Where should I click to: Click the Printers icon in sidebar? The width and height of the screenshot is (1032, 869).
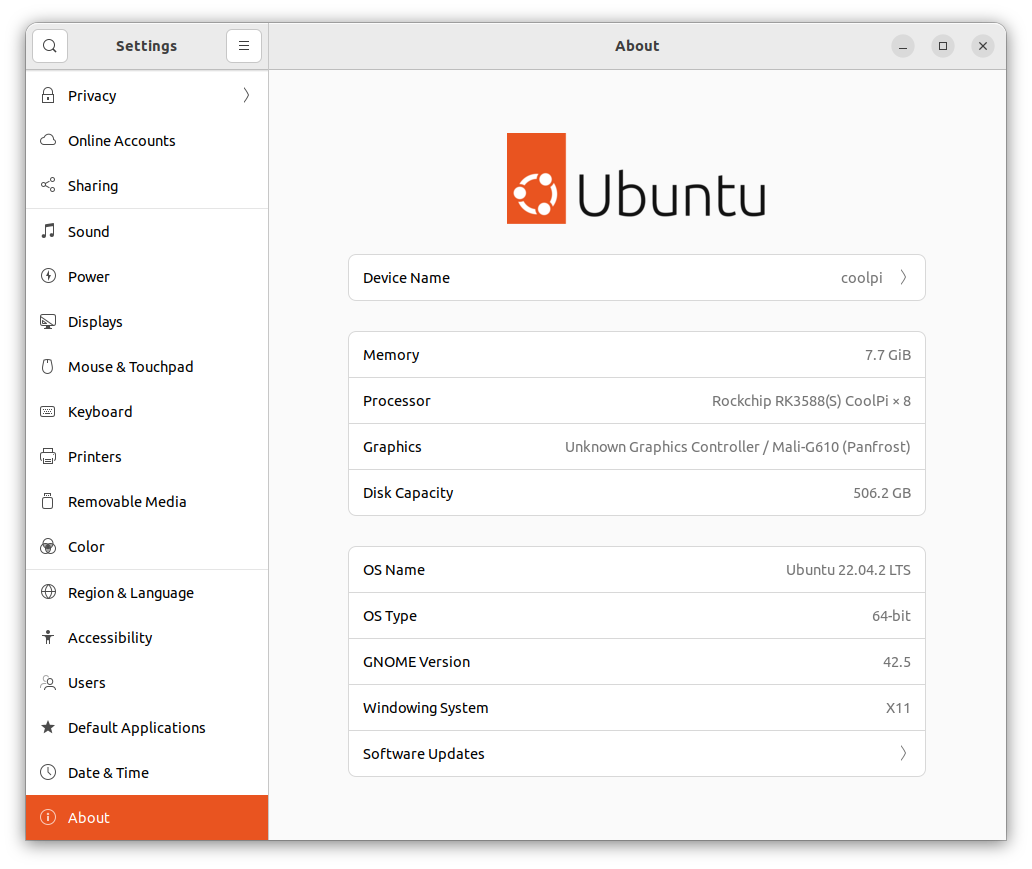pyautogui.click(x=48, y=456)
